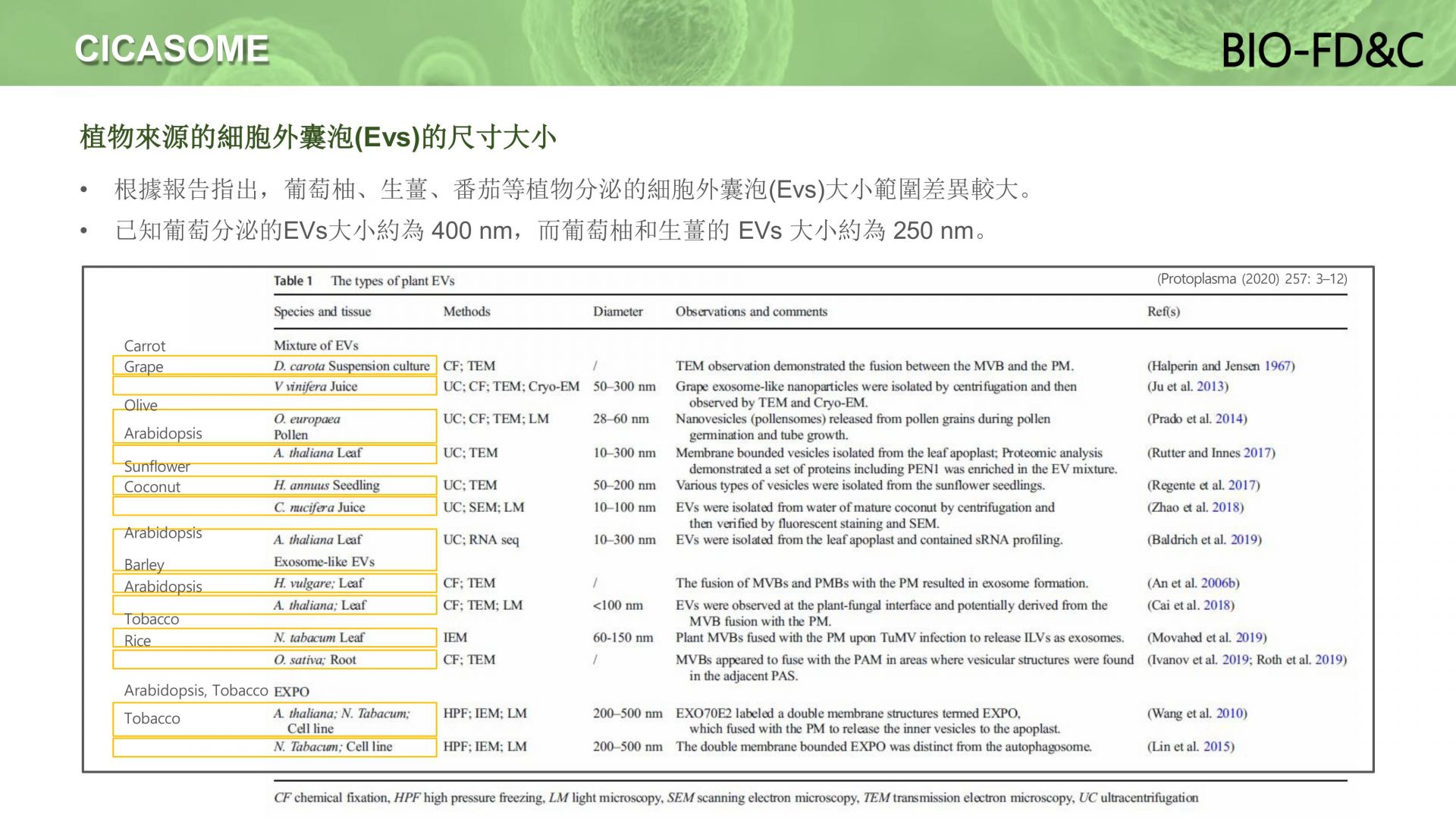This screenshot has height=819, width=1456.
Task: Click the Lin et al. 2015 citation
Action: (x=1191, y=747)
